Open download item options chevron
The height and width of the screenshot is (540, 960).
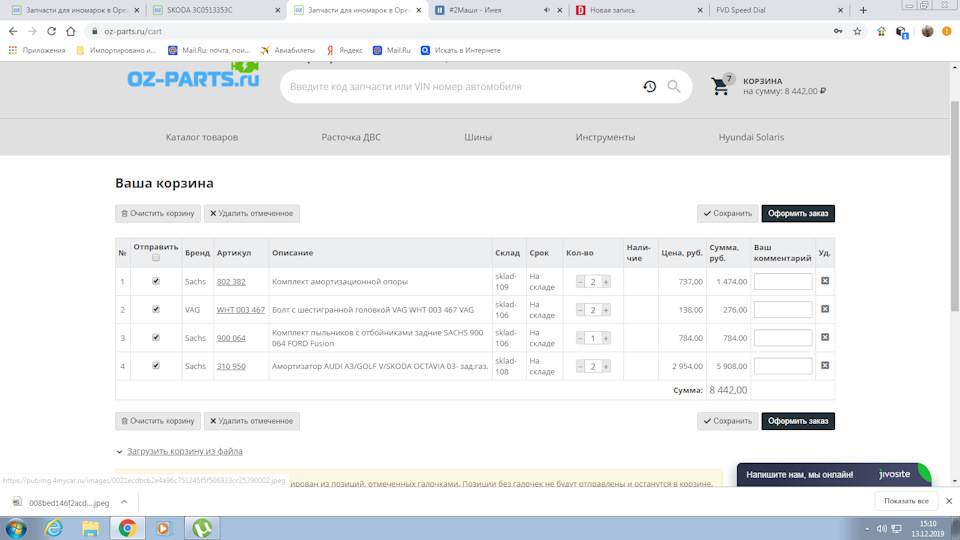(x=124, y=502)
